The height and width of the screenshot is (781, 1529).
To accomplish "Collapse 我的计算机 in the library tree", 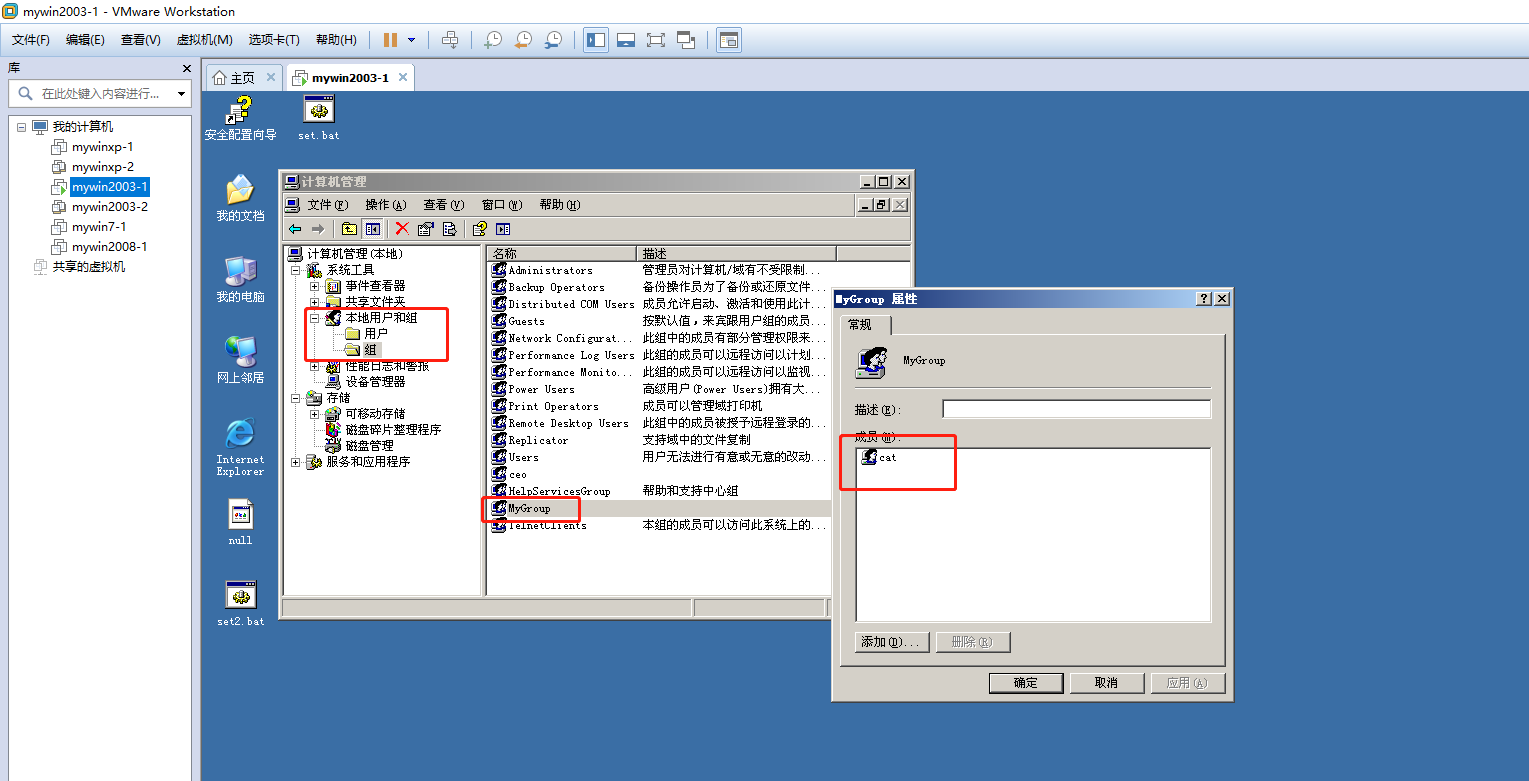I will [x=21, y=127].
